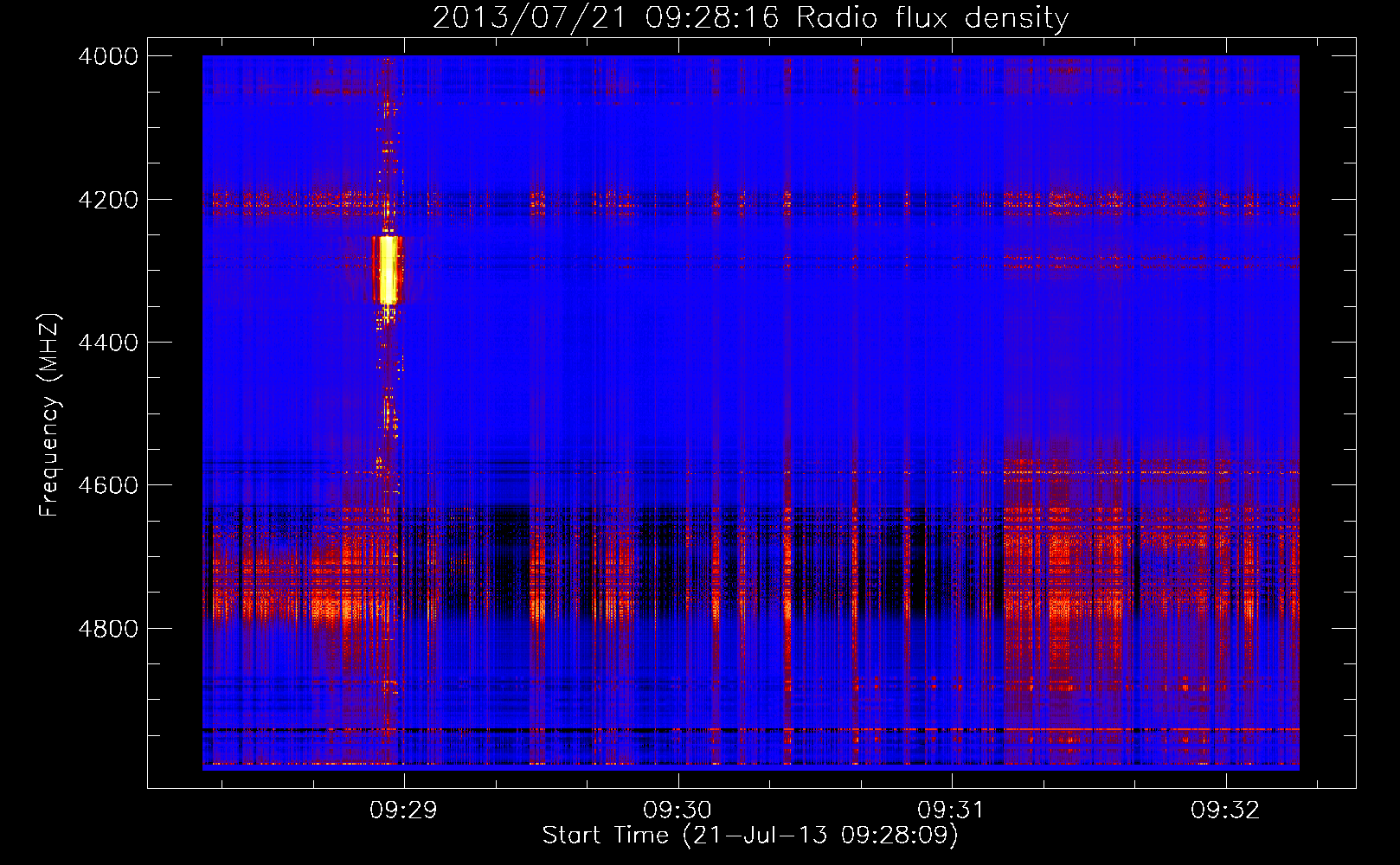Select the 4000 frequency axis label
This screenshot has height=865, width=1400.
(x=108, y=56)
